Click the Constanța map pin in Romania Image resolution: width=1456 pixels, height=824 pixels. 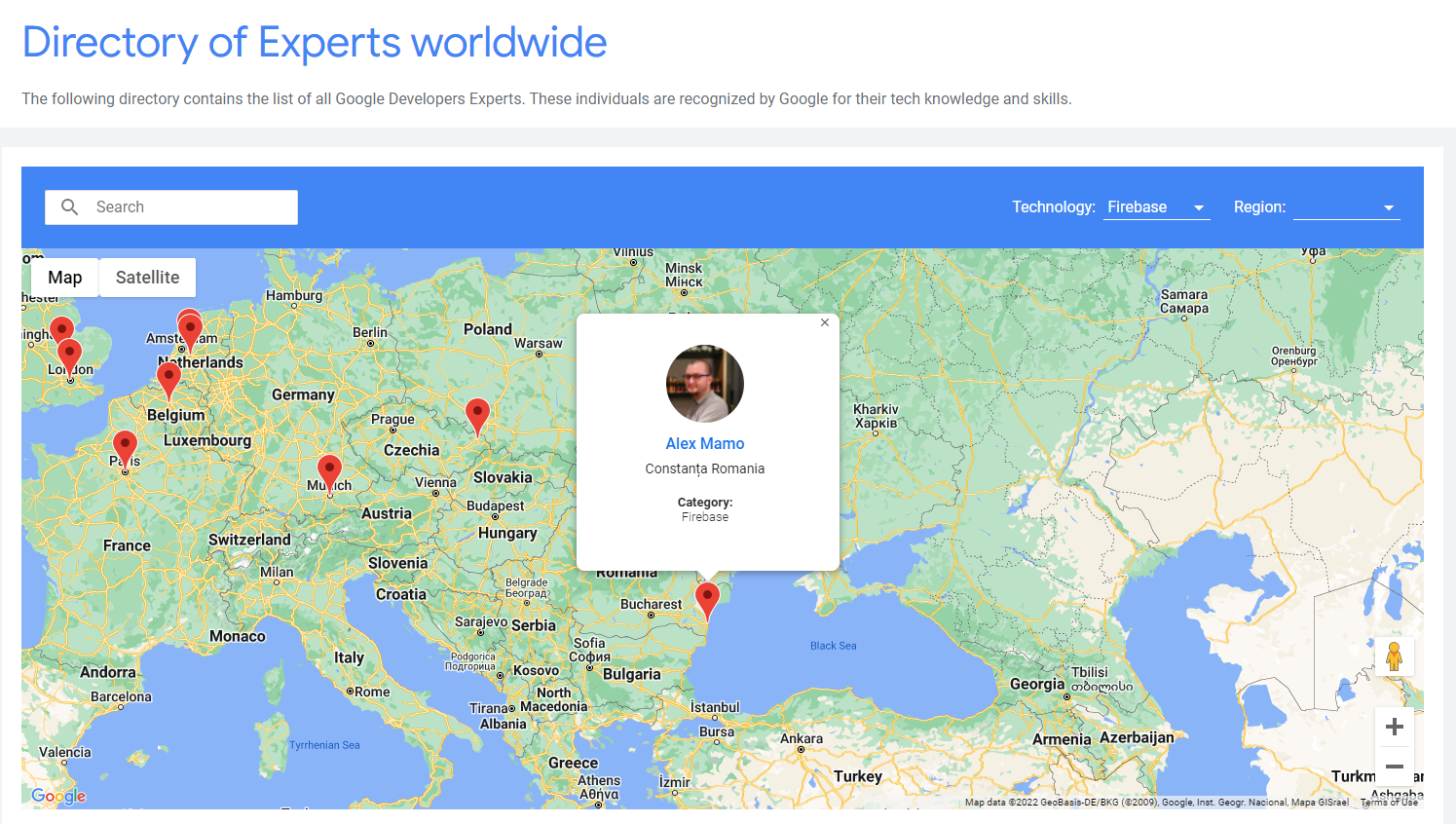[x=707, y=599]
